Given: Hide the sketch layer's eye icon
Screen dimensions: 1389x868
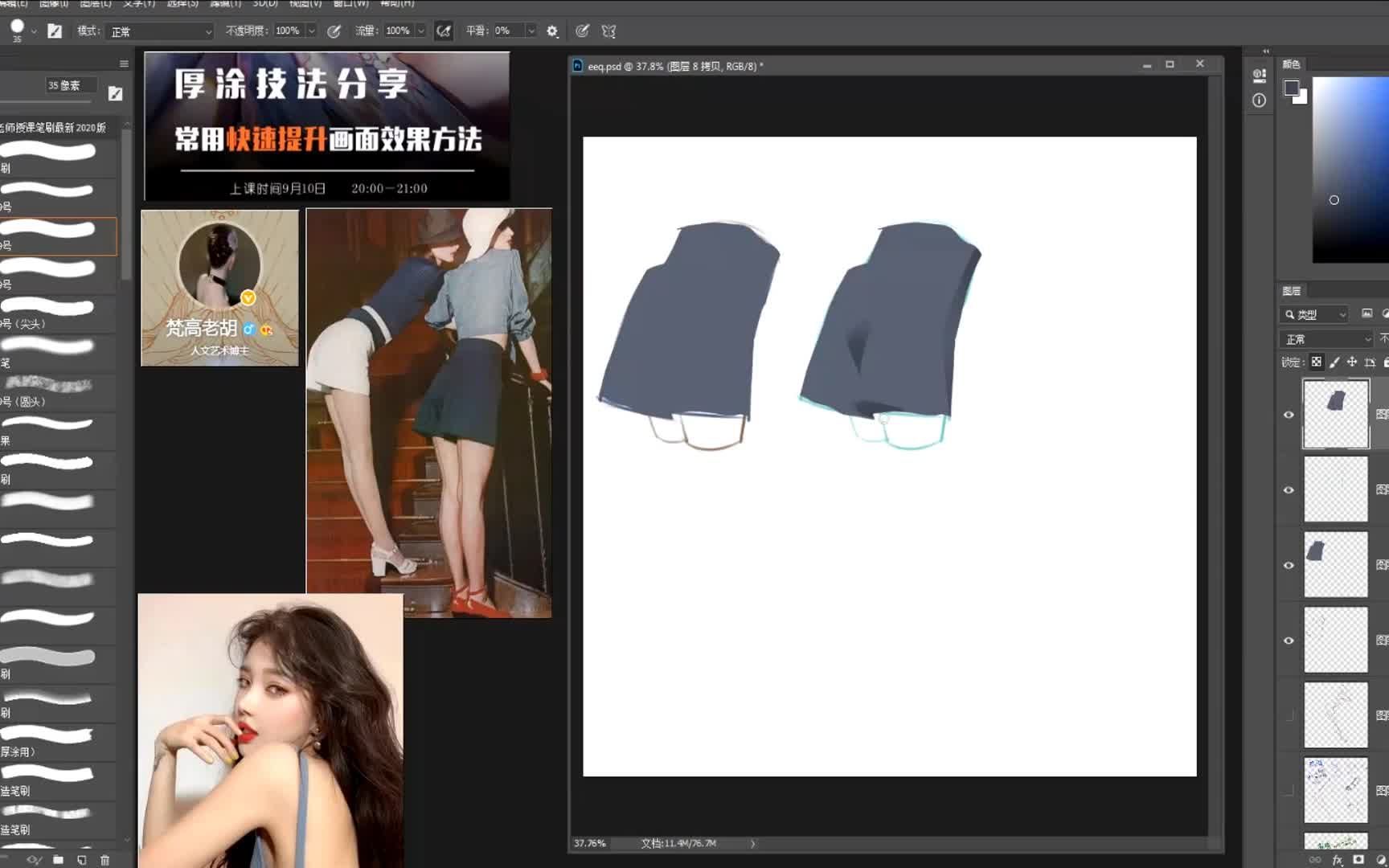Looking at the screenshot, I should pos(1289,639).
